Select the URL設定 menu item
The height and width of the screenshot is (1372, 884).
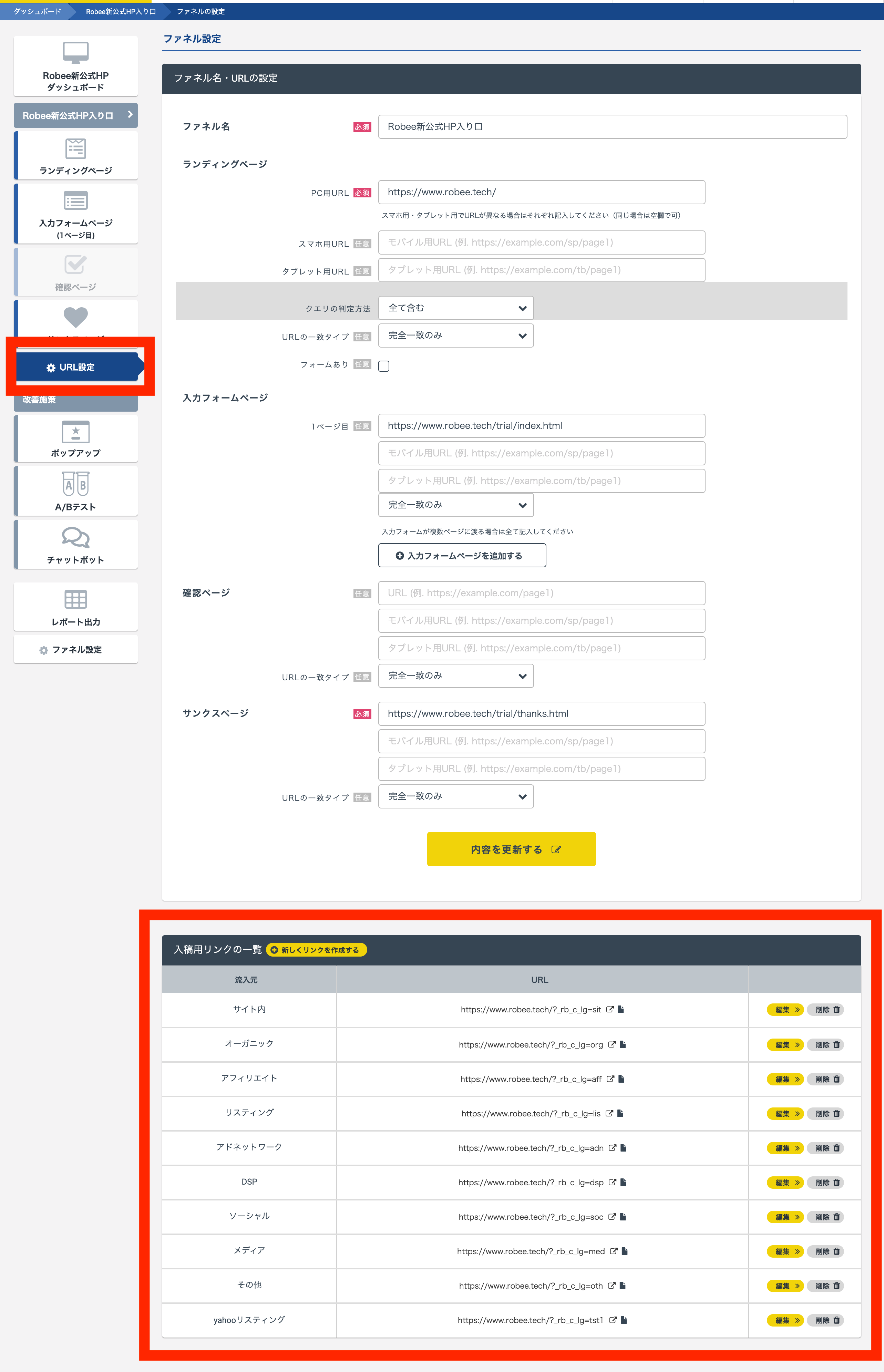coord(77,367)
